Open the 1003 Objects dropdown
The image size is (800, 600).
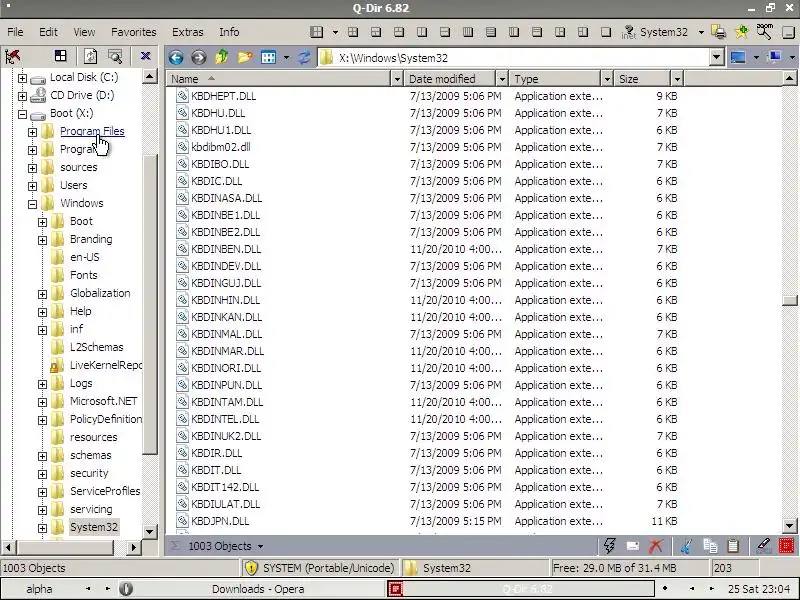pos(260,546)
